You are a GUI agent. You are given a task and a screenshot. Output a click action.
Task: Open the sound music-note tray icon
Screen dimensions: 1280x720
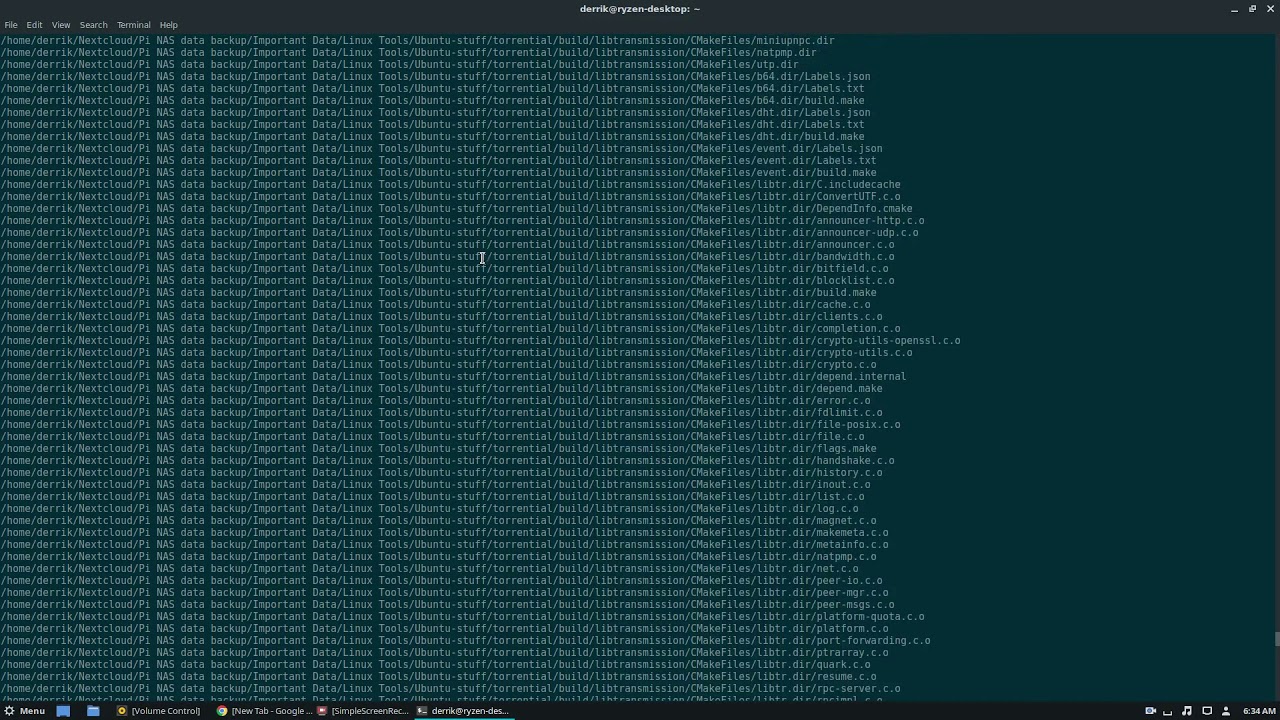click(x=1187, y=711)
